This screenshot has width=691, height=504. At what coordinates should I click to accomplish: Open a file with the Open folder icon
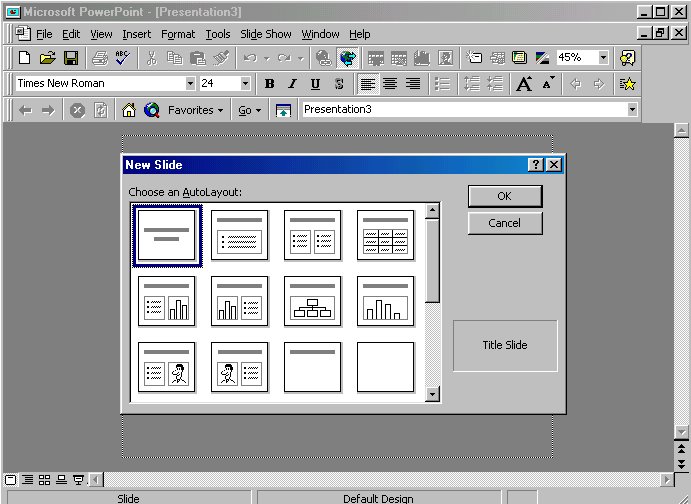[x=48, y=58]
